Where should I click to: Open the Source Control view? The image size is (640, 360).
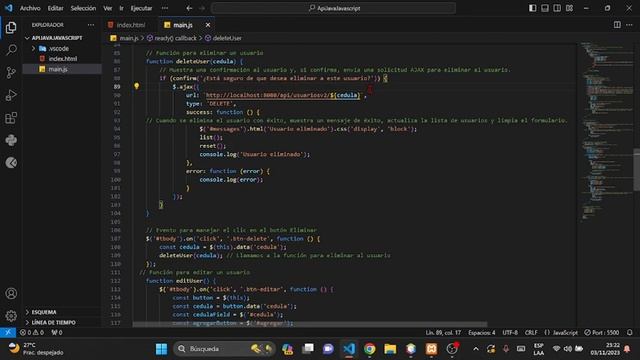[11, 73]
